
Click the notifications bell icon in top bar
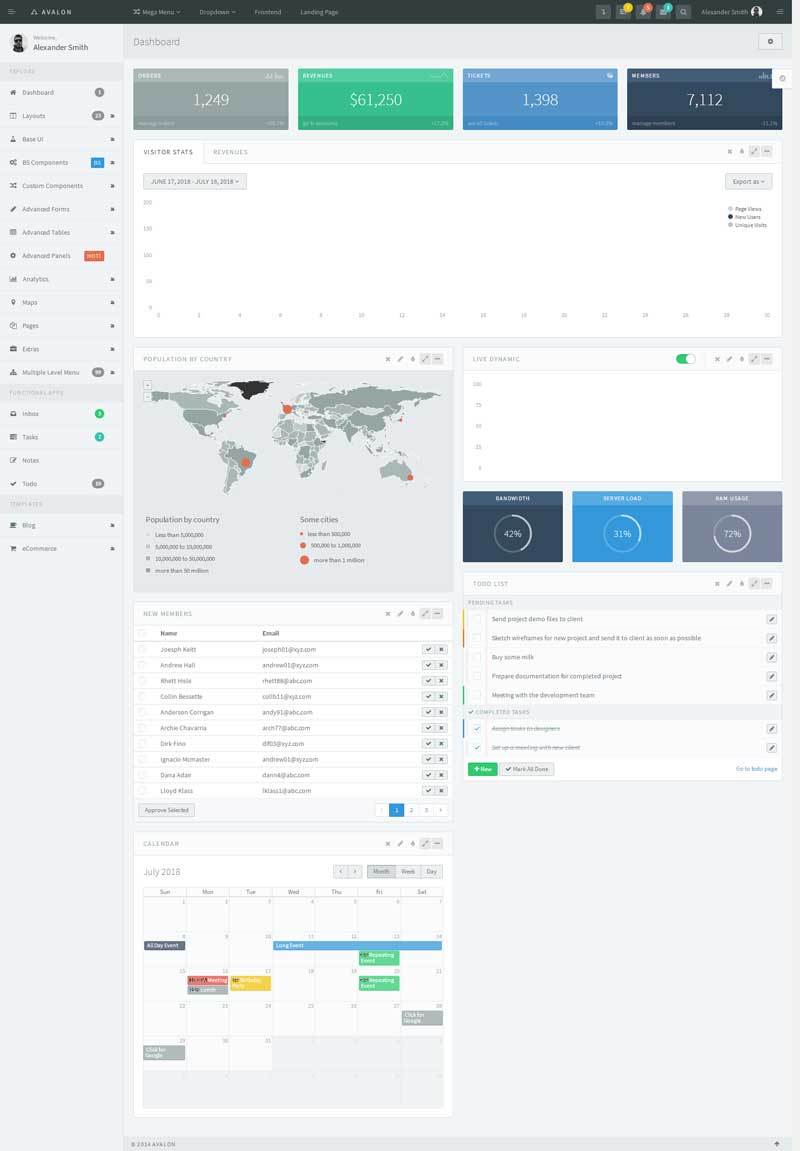(x=643, y=12)
